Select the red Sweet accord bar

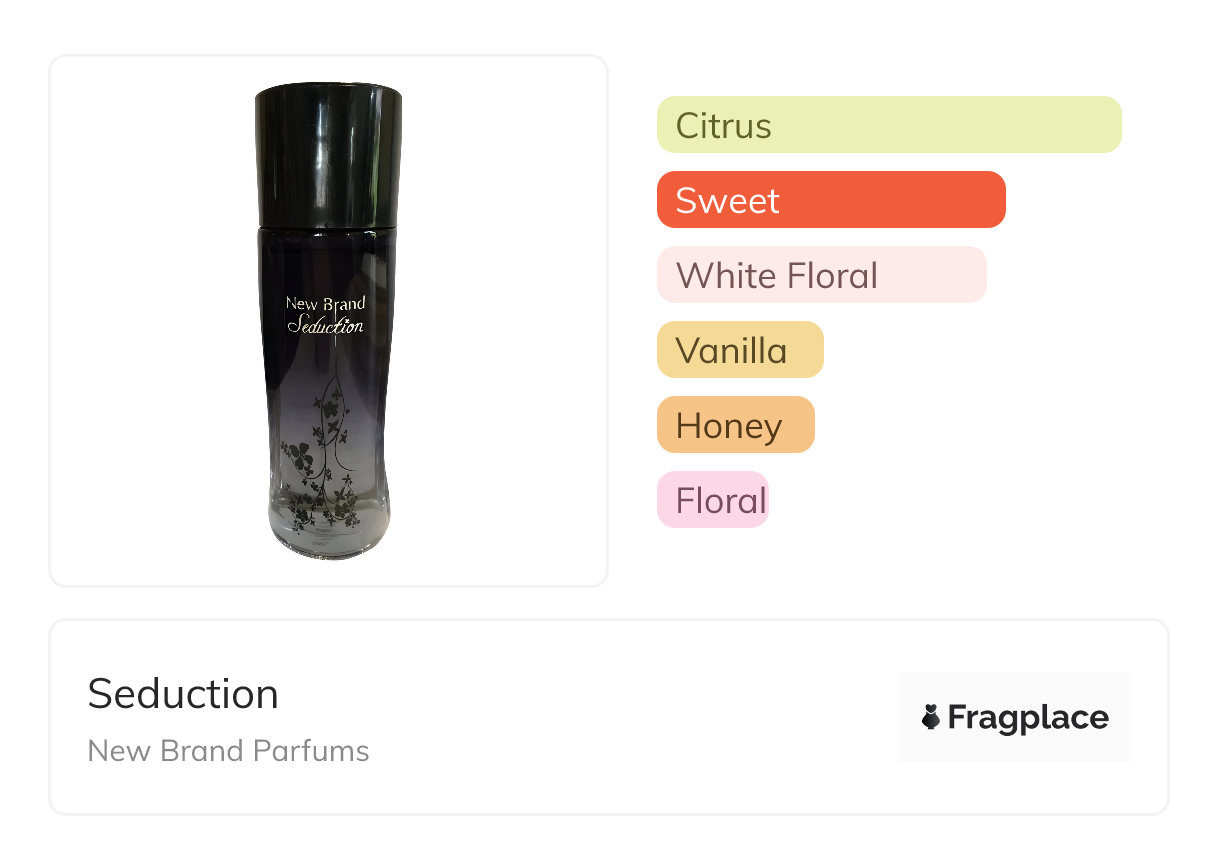[830, 200]
